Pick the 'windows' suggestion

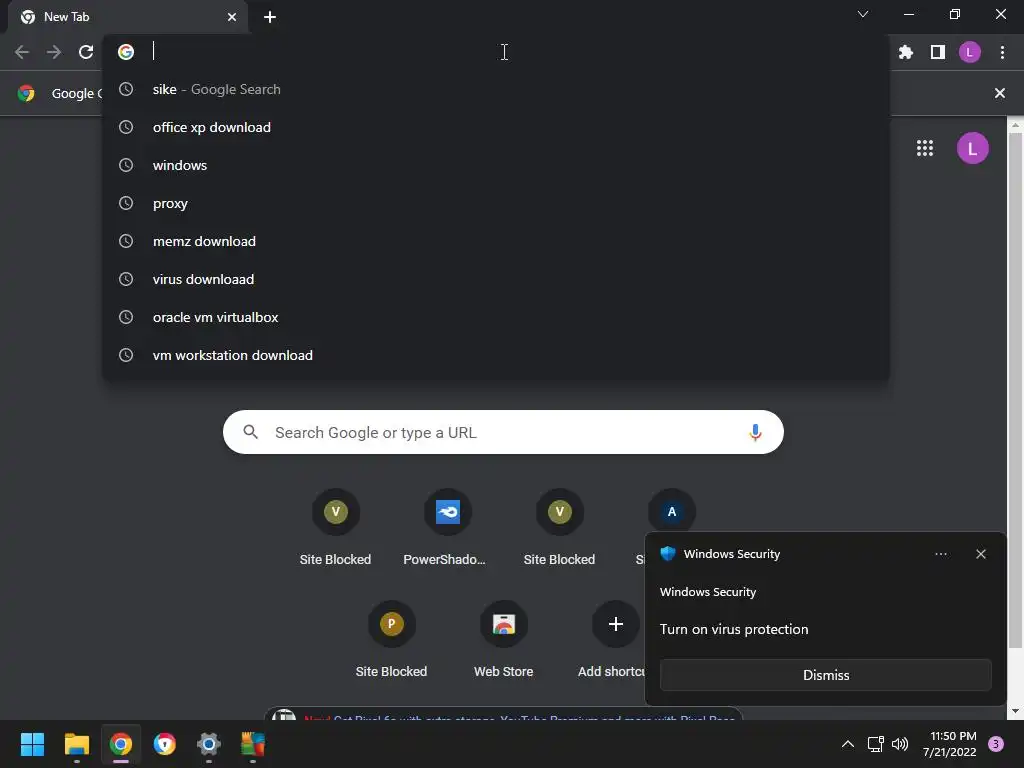click(x=496, y=165)
